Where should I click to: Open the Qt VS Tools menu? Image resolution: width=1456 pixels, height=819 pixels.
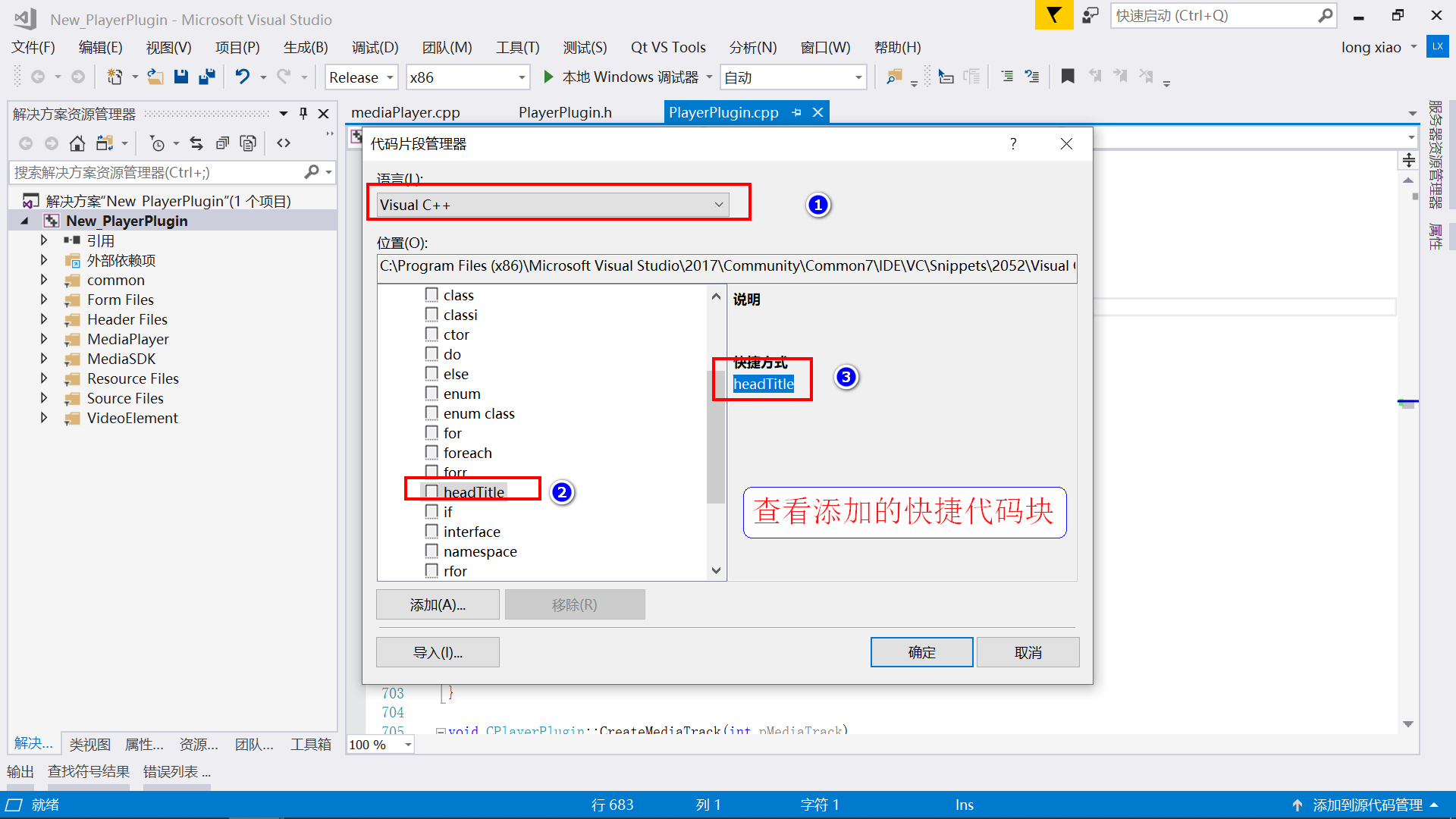(667, 47)
